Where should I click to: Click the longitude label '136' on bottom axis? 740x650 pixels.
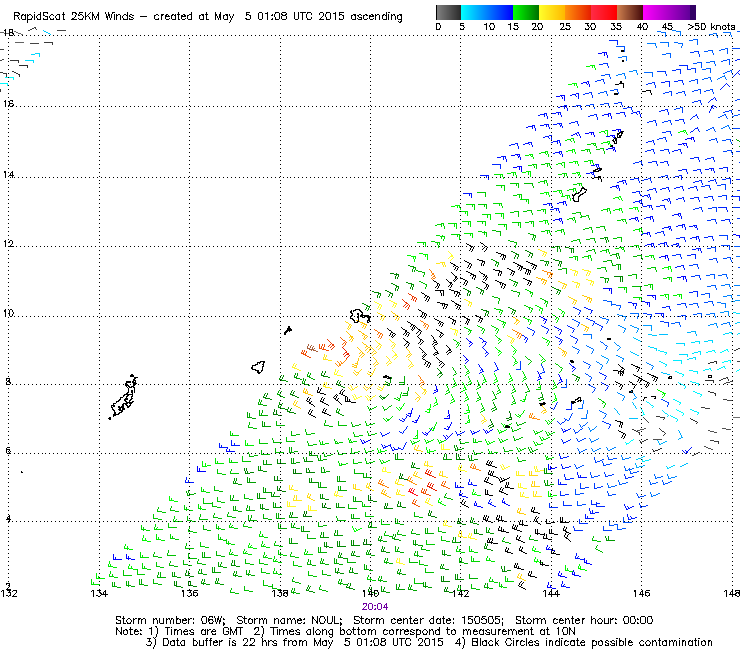[189, 593]
